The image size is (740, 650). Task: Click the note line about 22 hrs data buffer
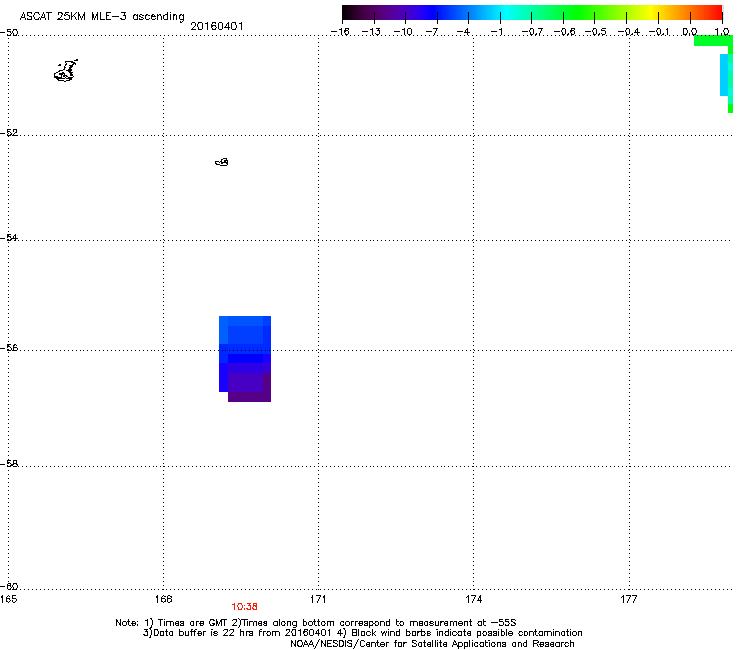tap(362, 633)
